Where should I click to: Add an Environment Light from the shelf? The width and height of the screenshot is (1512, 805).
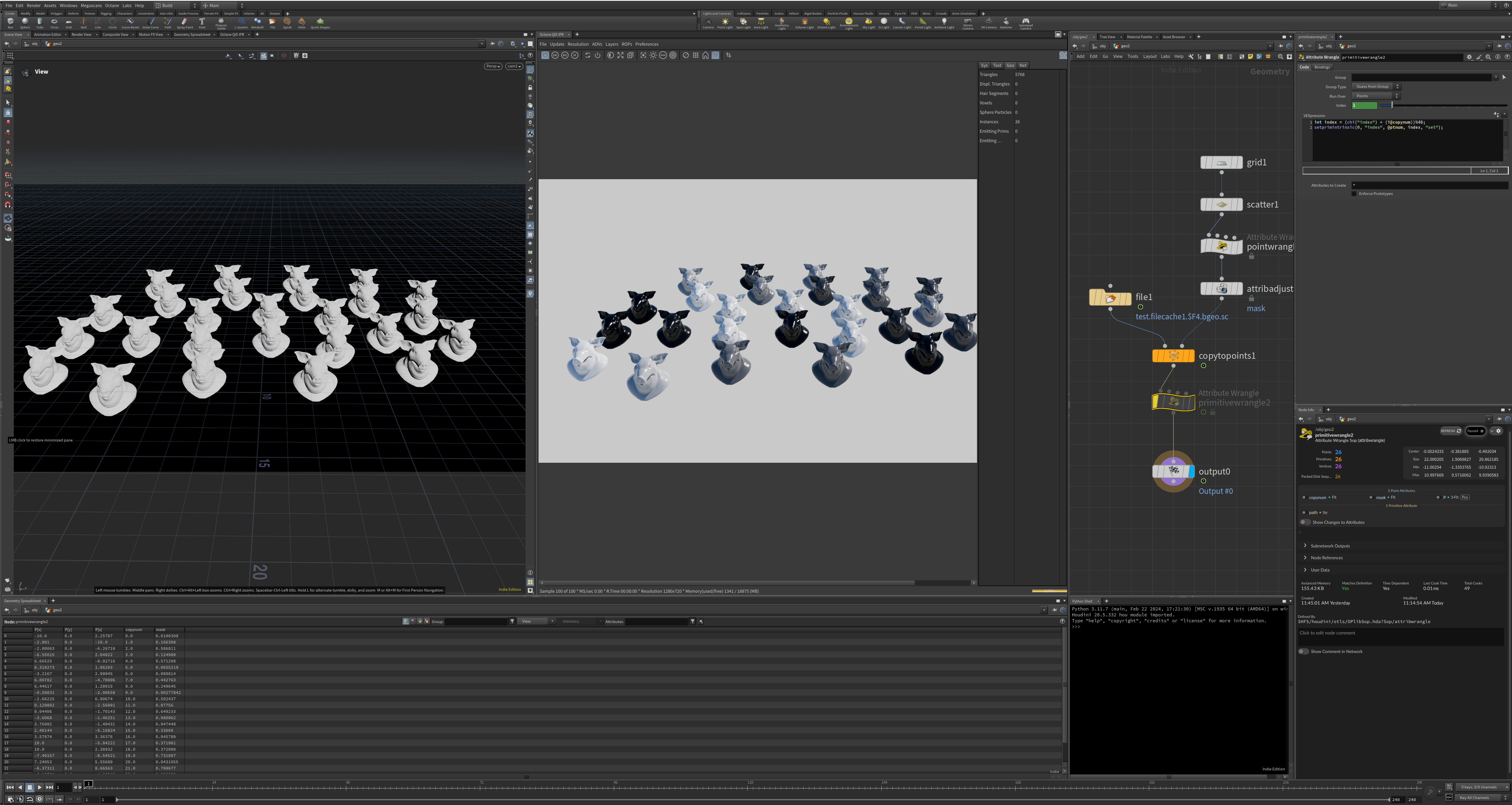click(x=849, y=24)
